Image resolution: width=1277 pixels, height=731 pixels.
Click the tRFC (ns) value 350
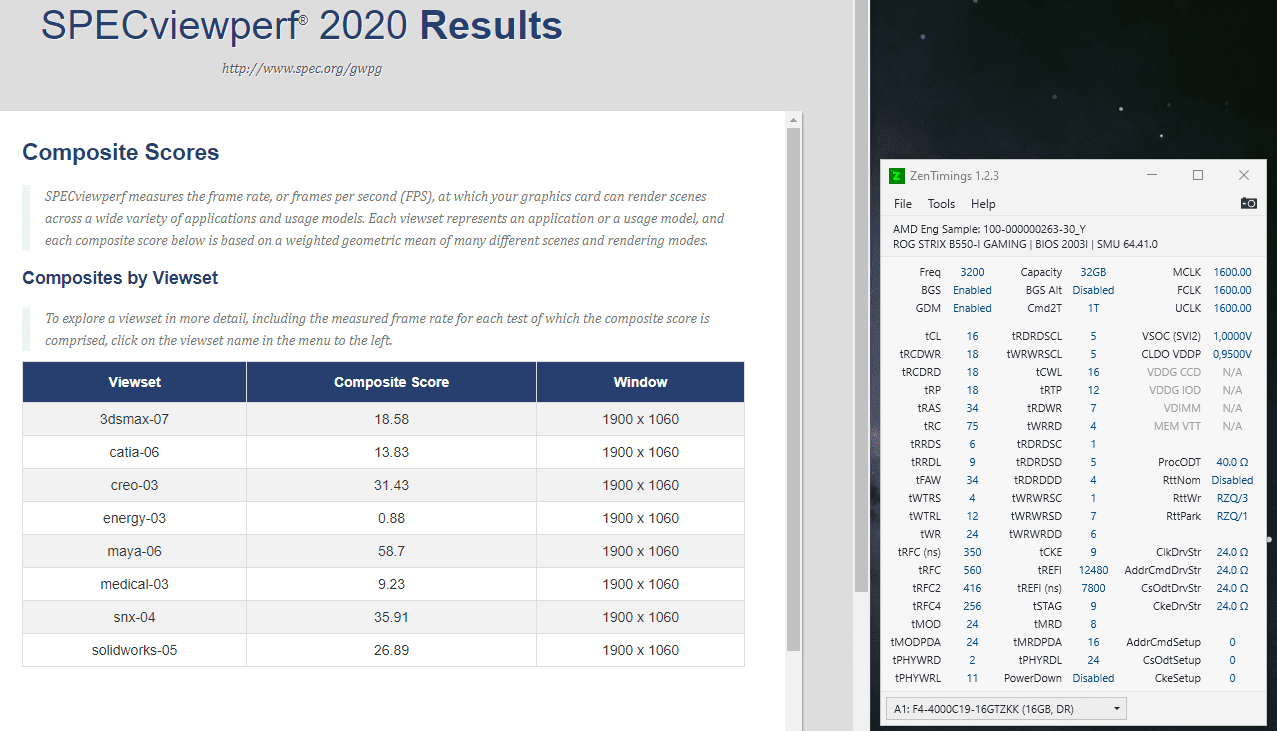click(x=972, y=552)
